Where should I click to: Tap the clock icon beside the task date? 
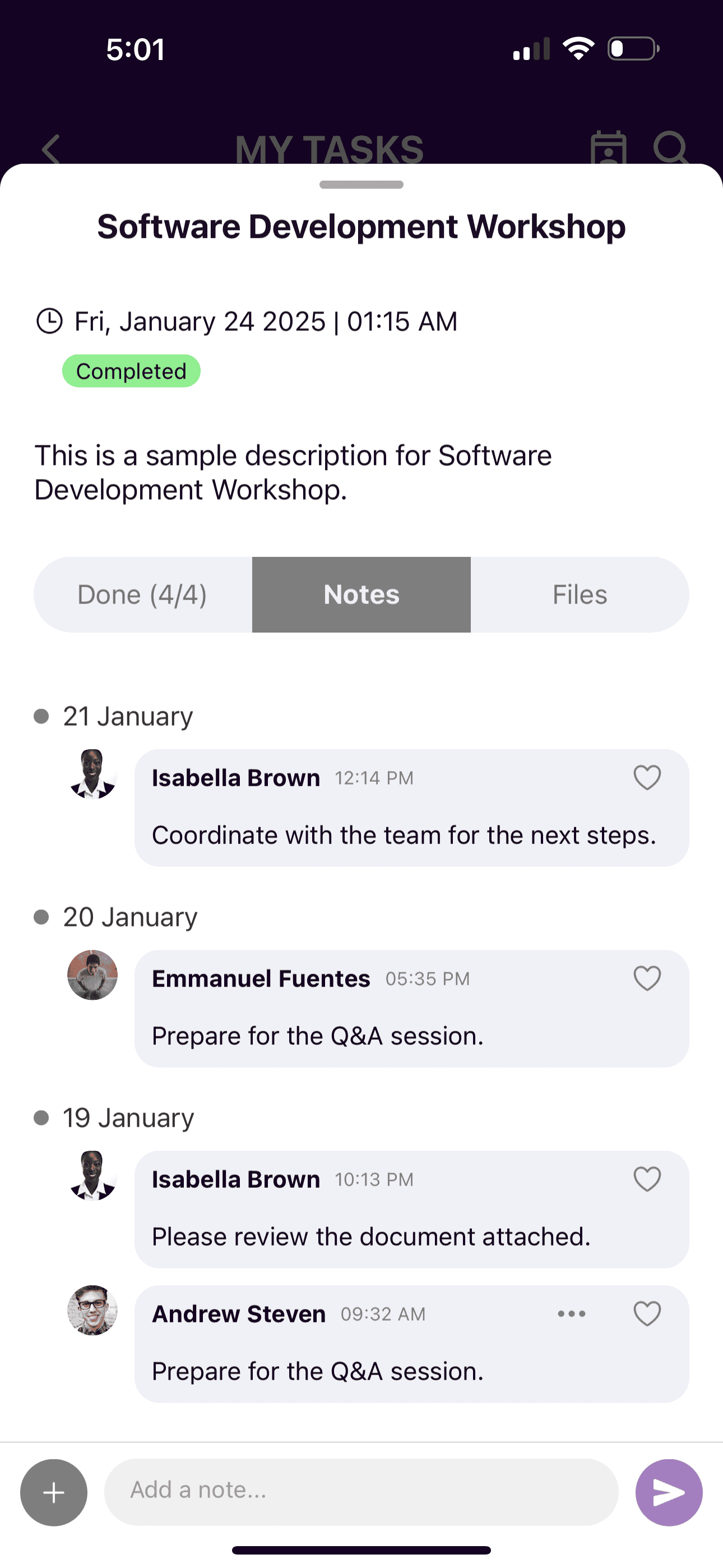(x=49, y=321)
